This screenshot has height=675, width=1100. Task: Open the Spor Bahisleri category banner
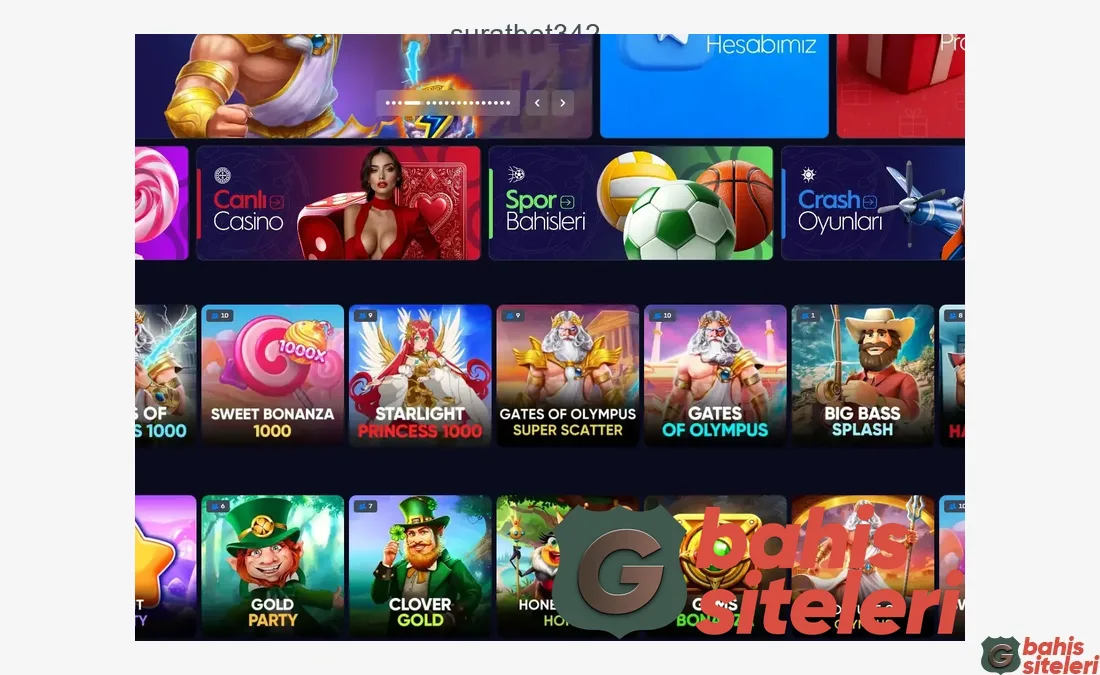click(631, 203)
